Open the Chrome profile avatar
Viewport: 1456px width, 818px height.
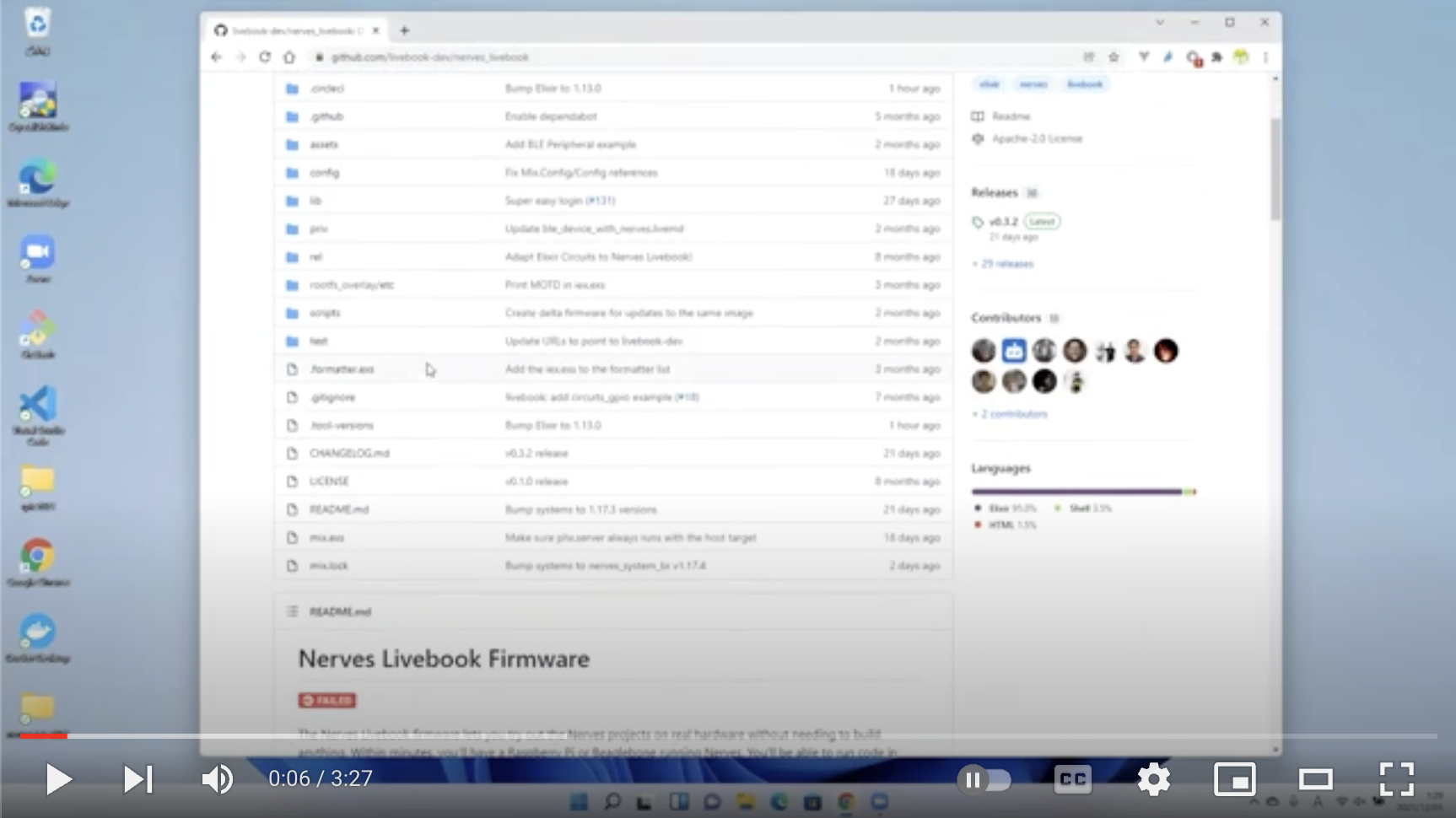[1241, 57]
